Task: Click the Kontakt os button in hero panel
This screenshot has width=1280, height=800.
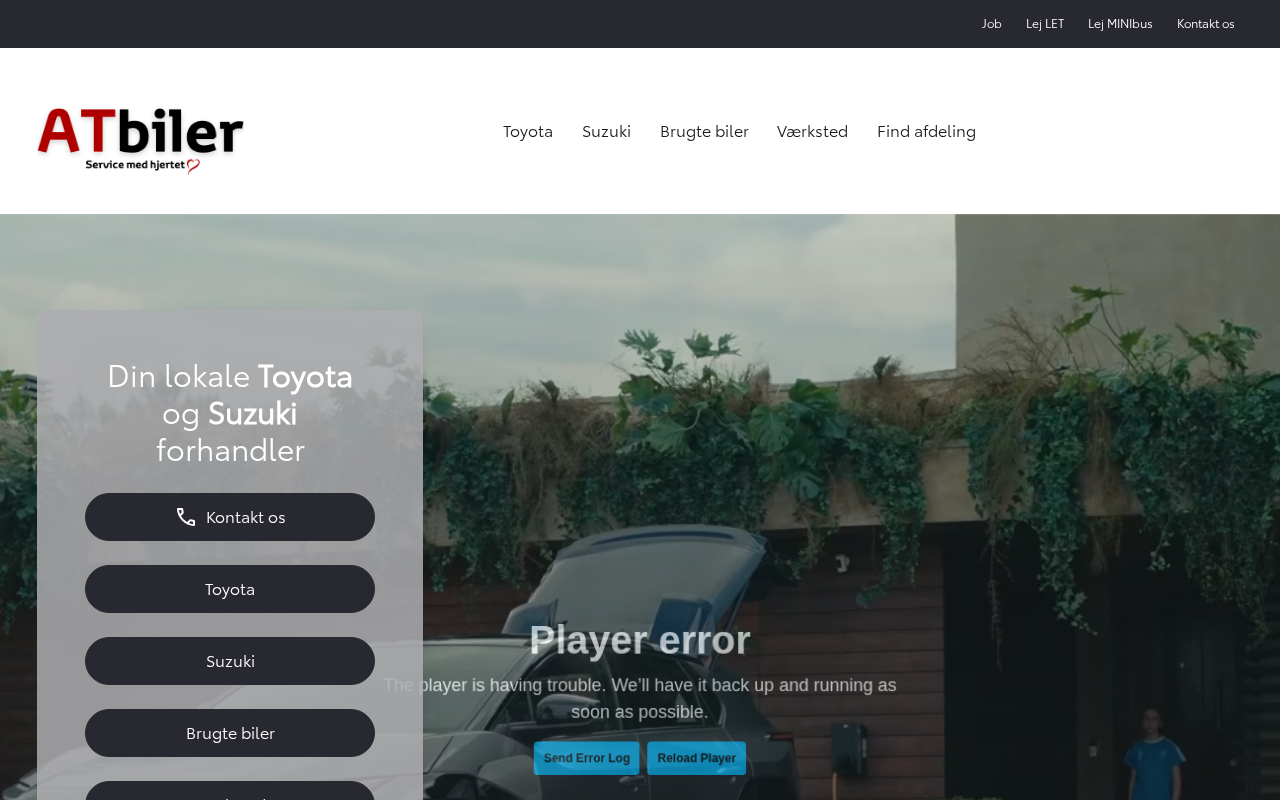Action: [230, 517]
